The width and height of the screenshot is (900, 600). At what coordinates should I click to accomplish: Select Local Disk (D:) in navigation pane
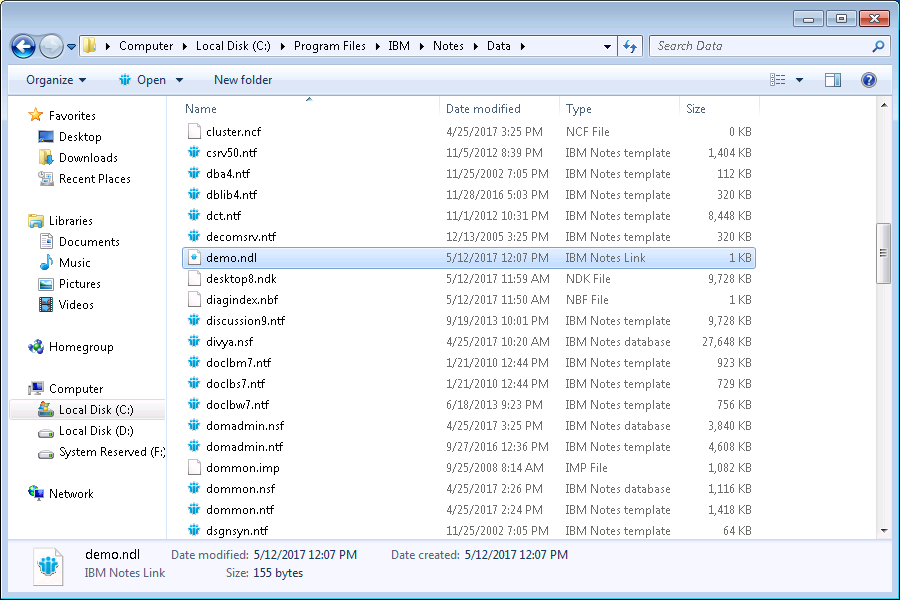(96, 431)
